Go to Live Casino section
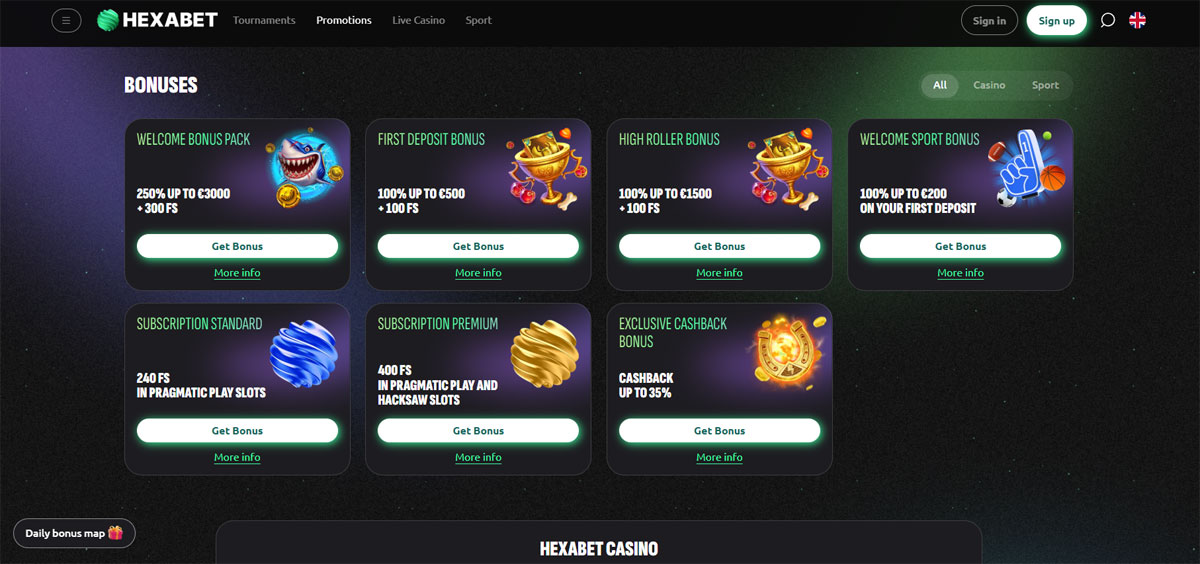The width and height of the screenshot is (1200, 564). coord(418,20)
